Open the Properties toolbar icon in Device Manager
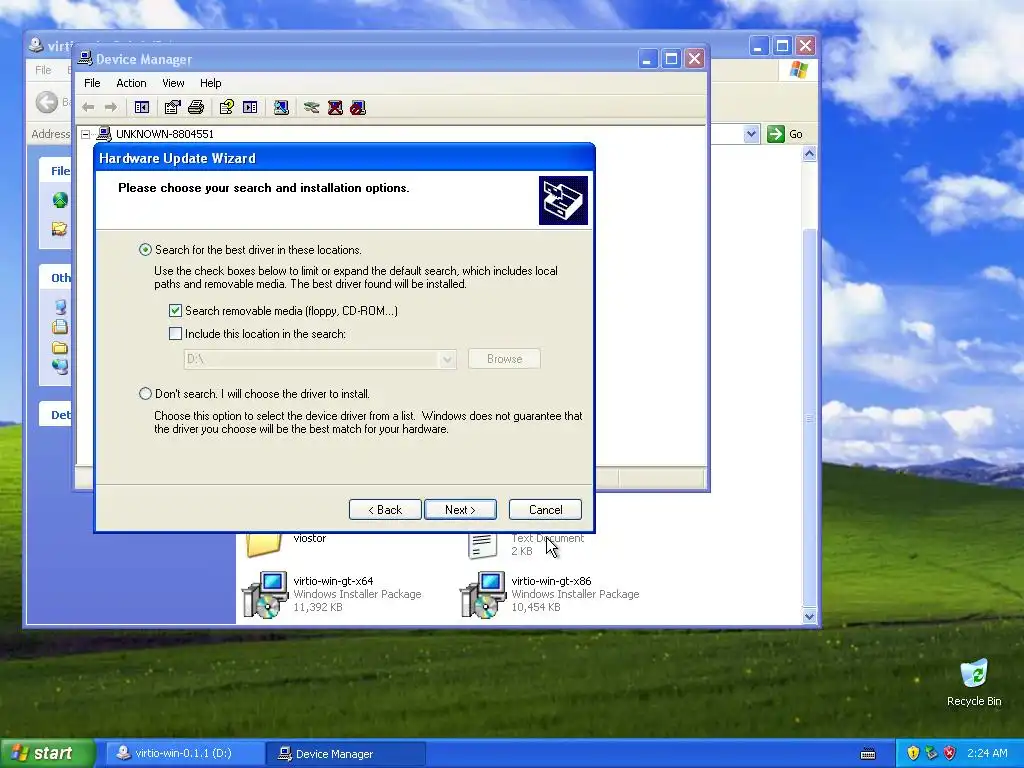This screenshot has width=1024, height=768. pyautogui.click(x=172, y=107)
